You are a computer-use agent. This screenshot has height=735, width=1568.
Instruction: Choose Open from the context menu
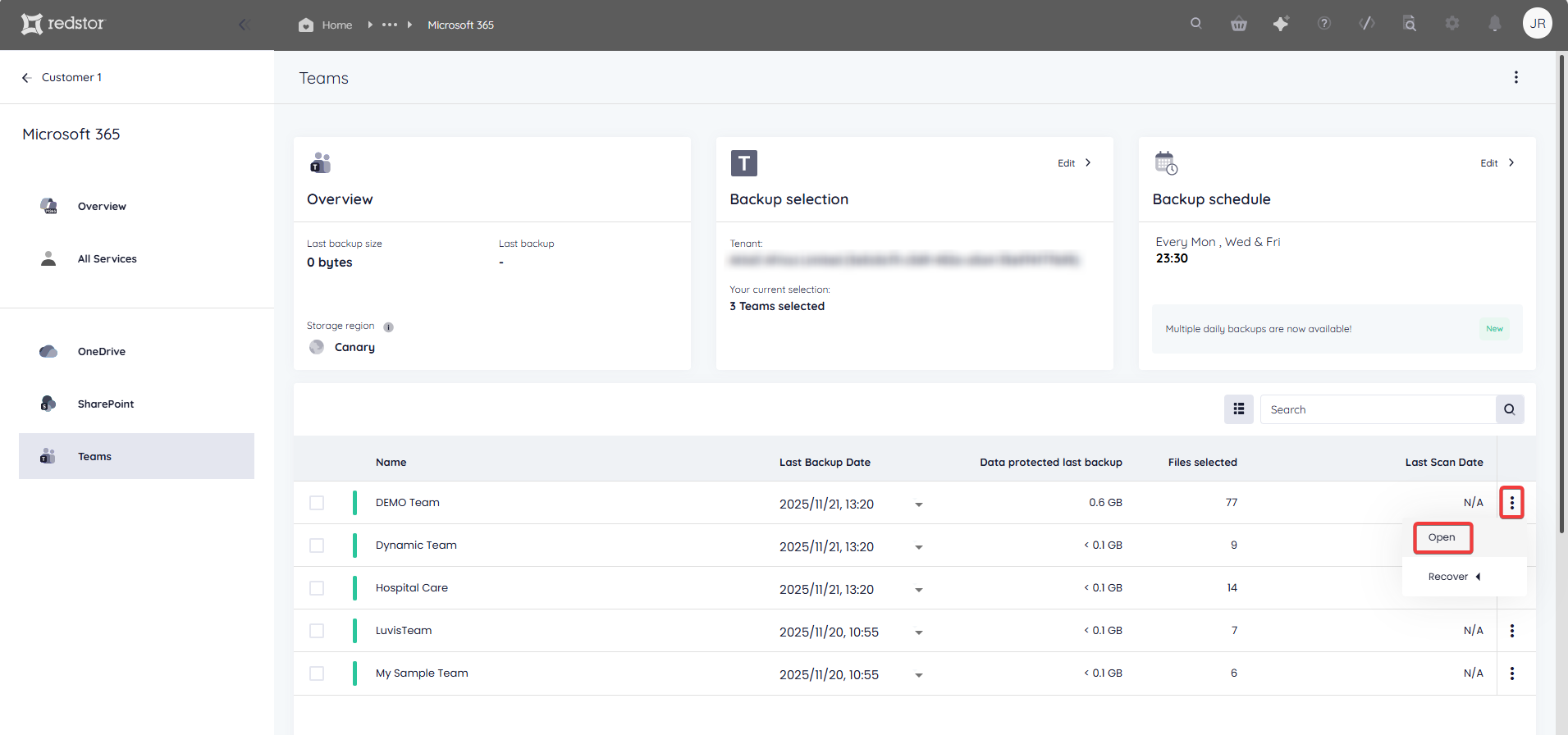coord(1442,537)
